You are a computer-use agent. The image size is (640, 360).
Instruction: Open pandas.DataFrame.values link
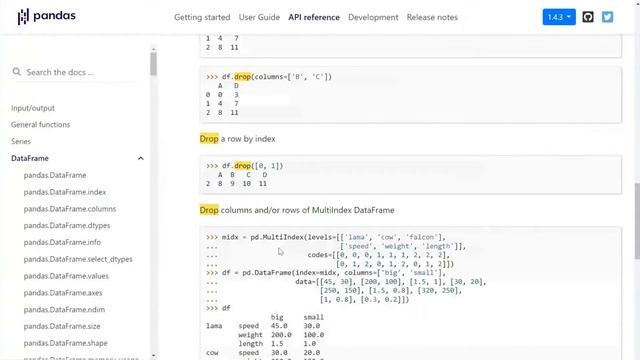tap(66, 276)
